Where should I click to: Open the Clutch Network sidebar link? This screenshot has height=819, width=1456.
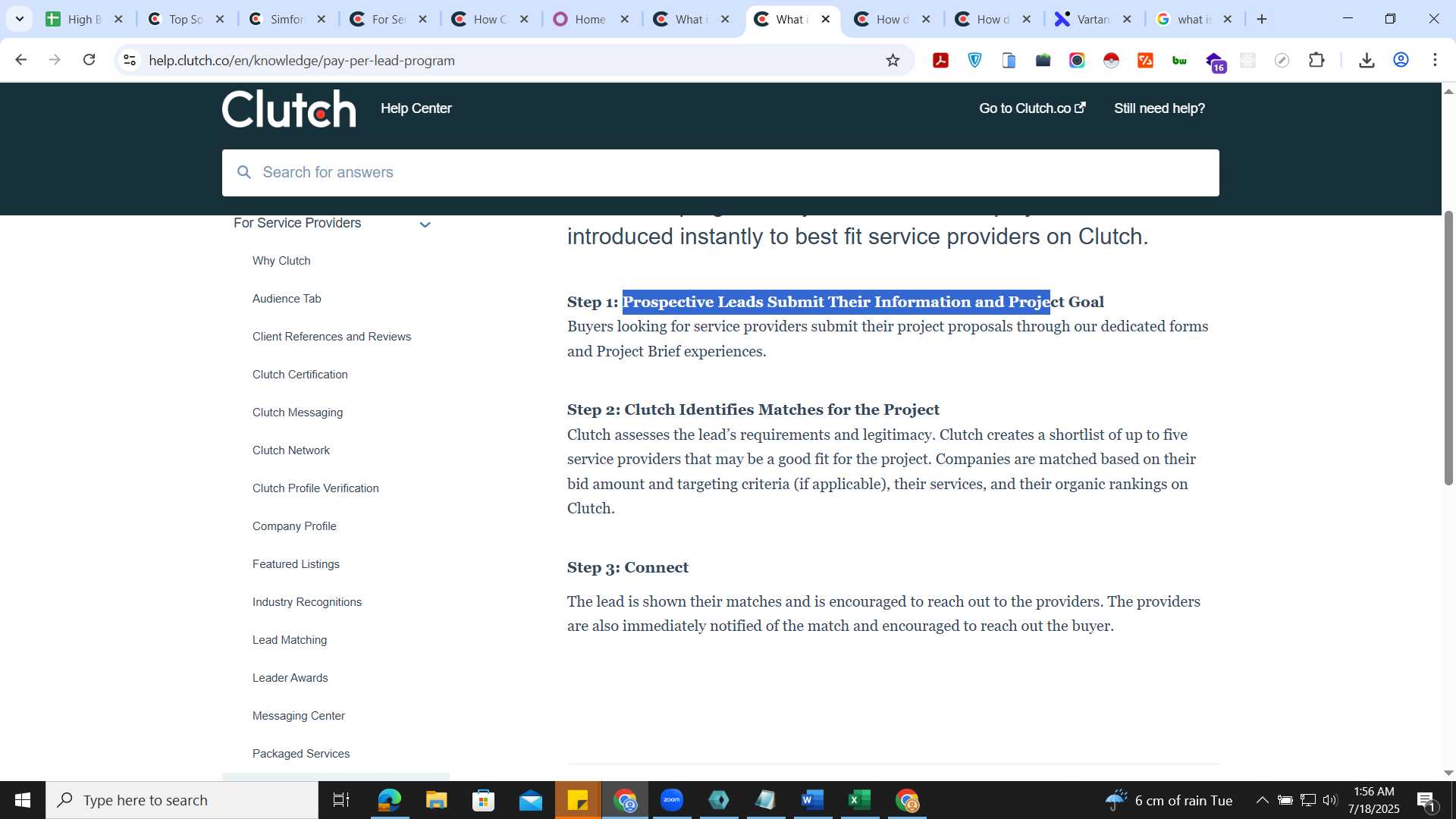pos(290,450)
